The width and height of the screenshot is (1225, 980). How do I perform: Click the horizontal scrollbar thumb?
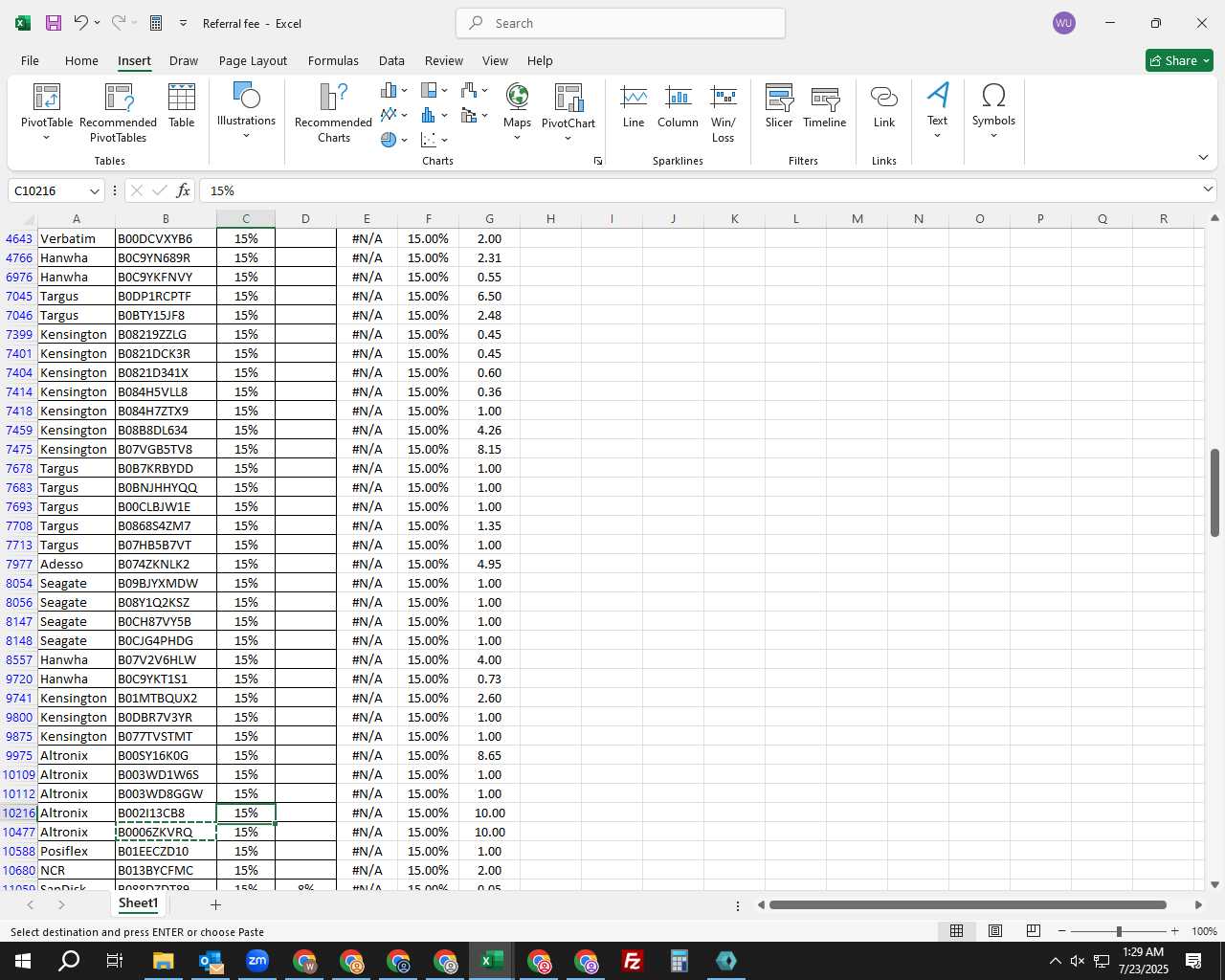(968, 904)
